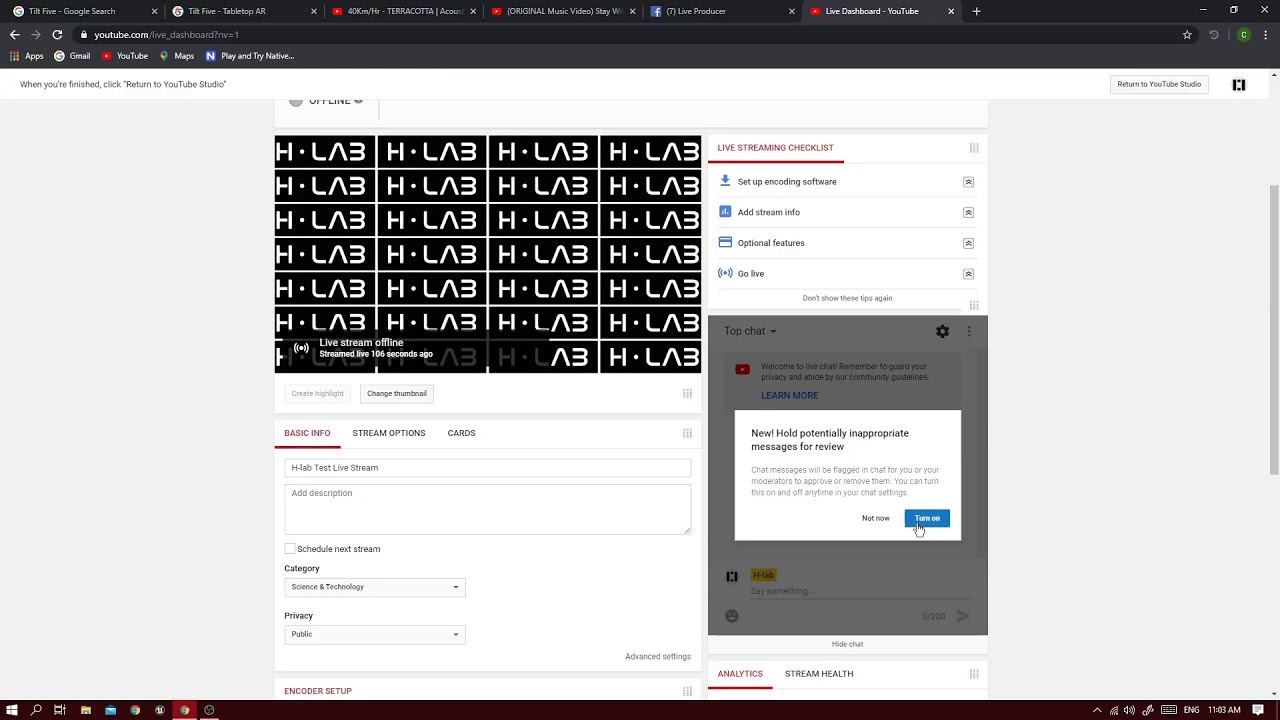Click the drag handle of Live Streaming Checklist panel
Image resolution: width=1280 pixels, height=720 pixels.
(974, 148)
